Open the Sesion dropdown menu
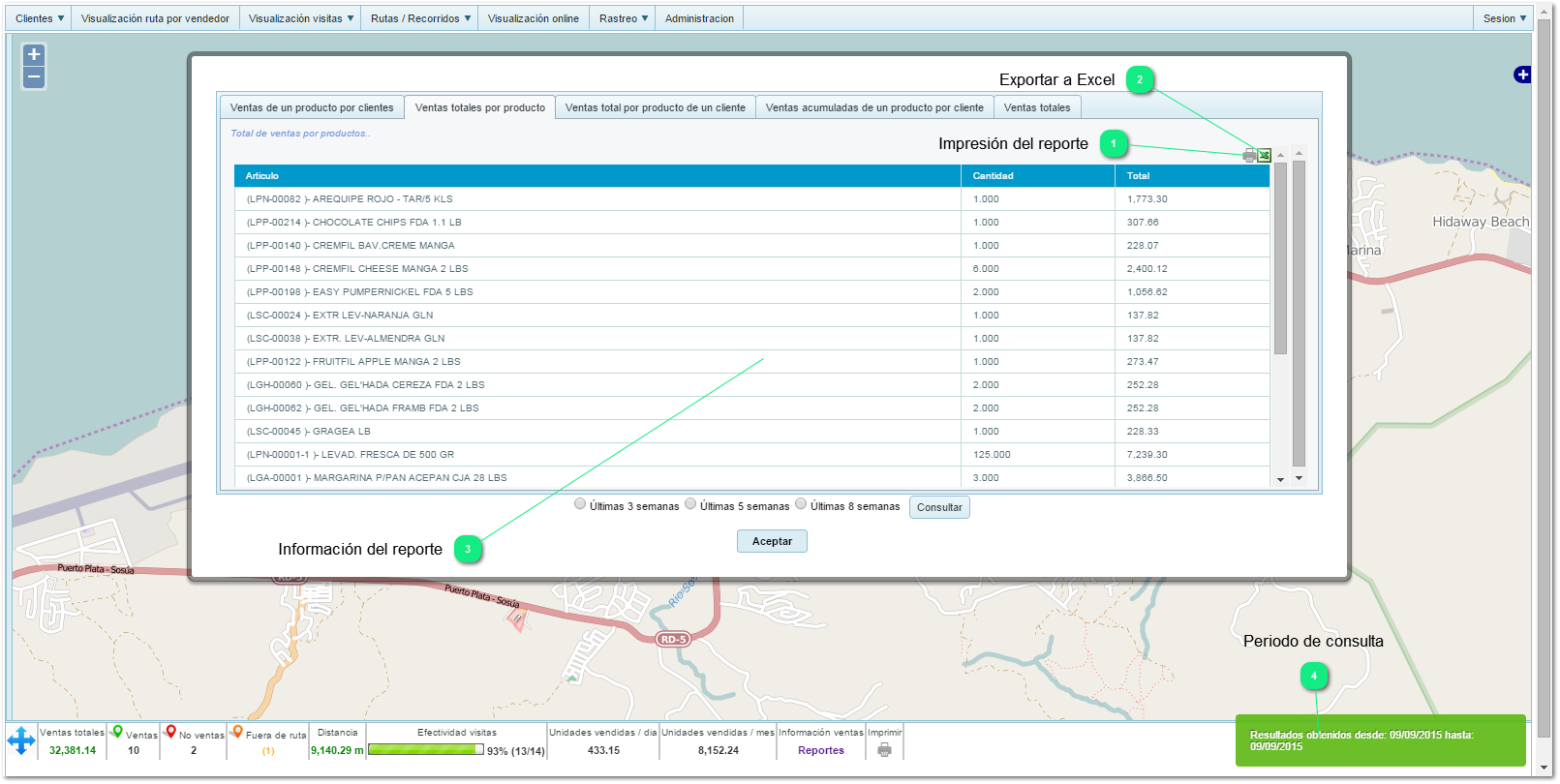The height and width of the screenshot is (784, 1560). (x=1504, y=18)
